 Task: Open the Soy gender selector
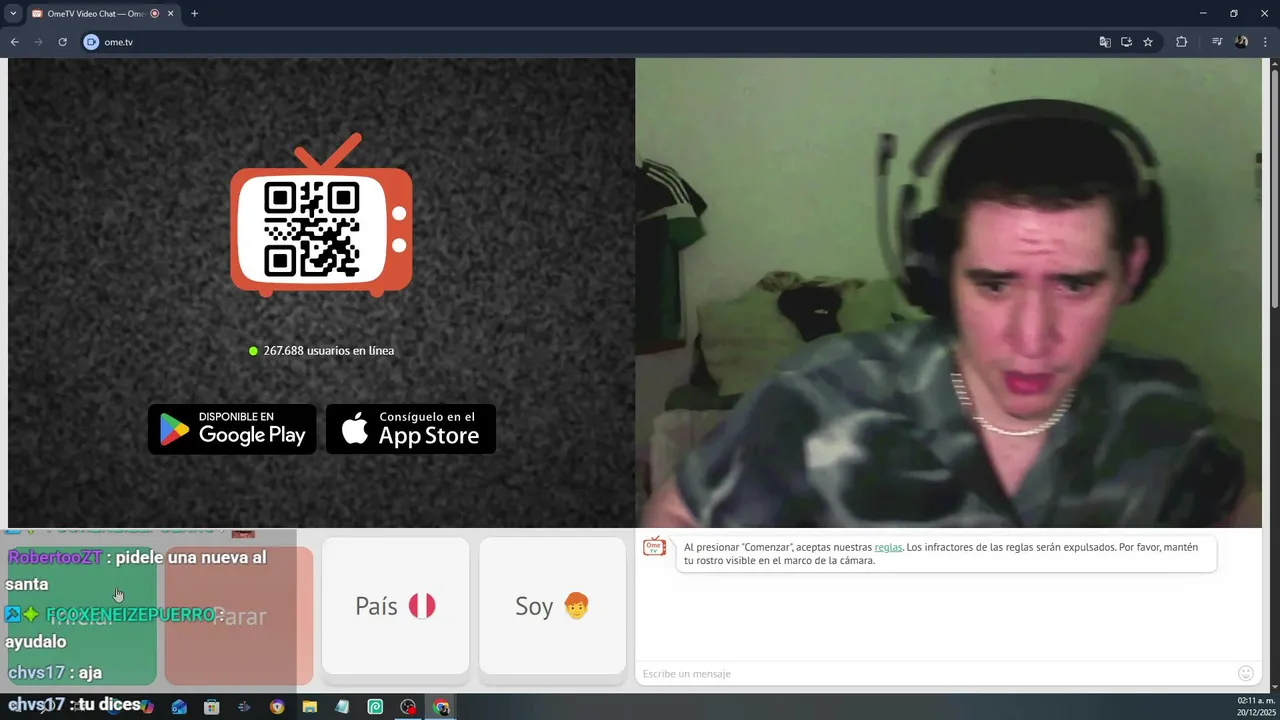pyautogui.click(x=552, y=606)
